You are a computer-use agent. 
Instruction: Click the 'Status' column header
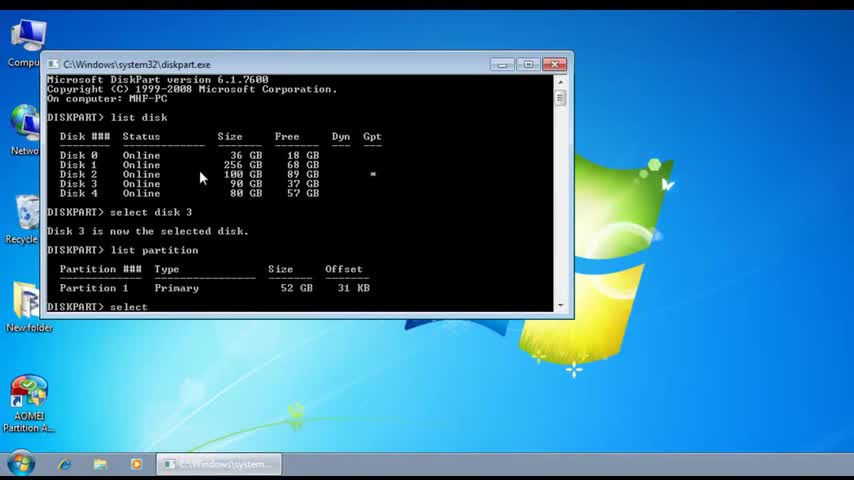click(141, 137)
